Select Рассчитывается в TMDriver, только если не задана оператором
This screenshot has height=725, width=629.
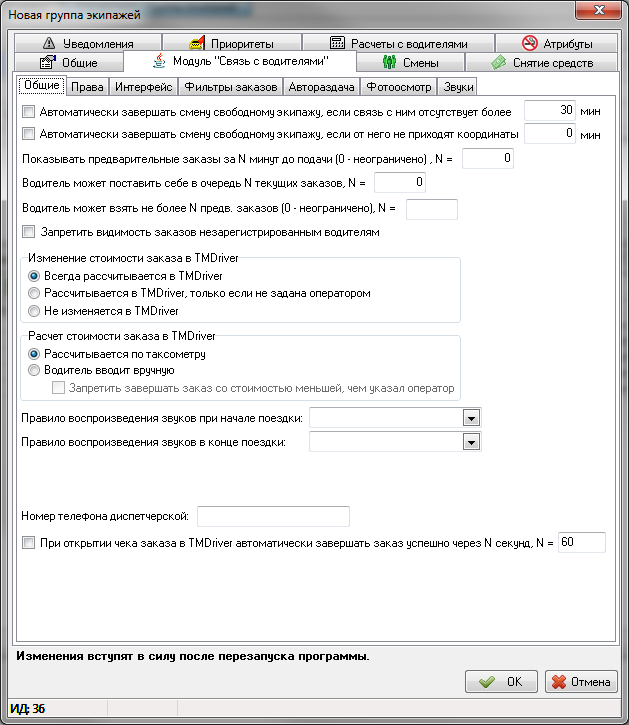point(34,293)
